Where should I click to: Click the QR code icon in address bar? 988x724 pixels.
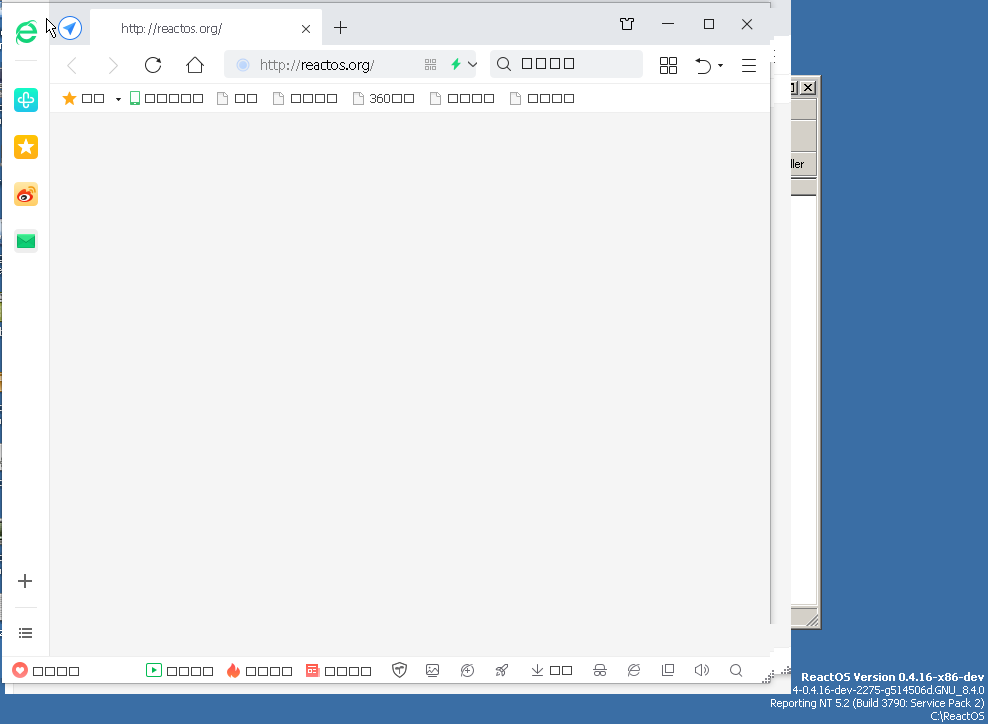point(431,65)
